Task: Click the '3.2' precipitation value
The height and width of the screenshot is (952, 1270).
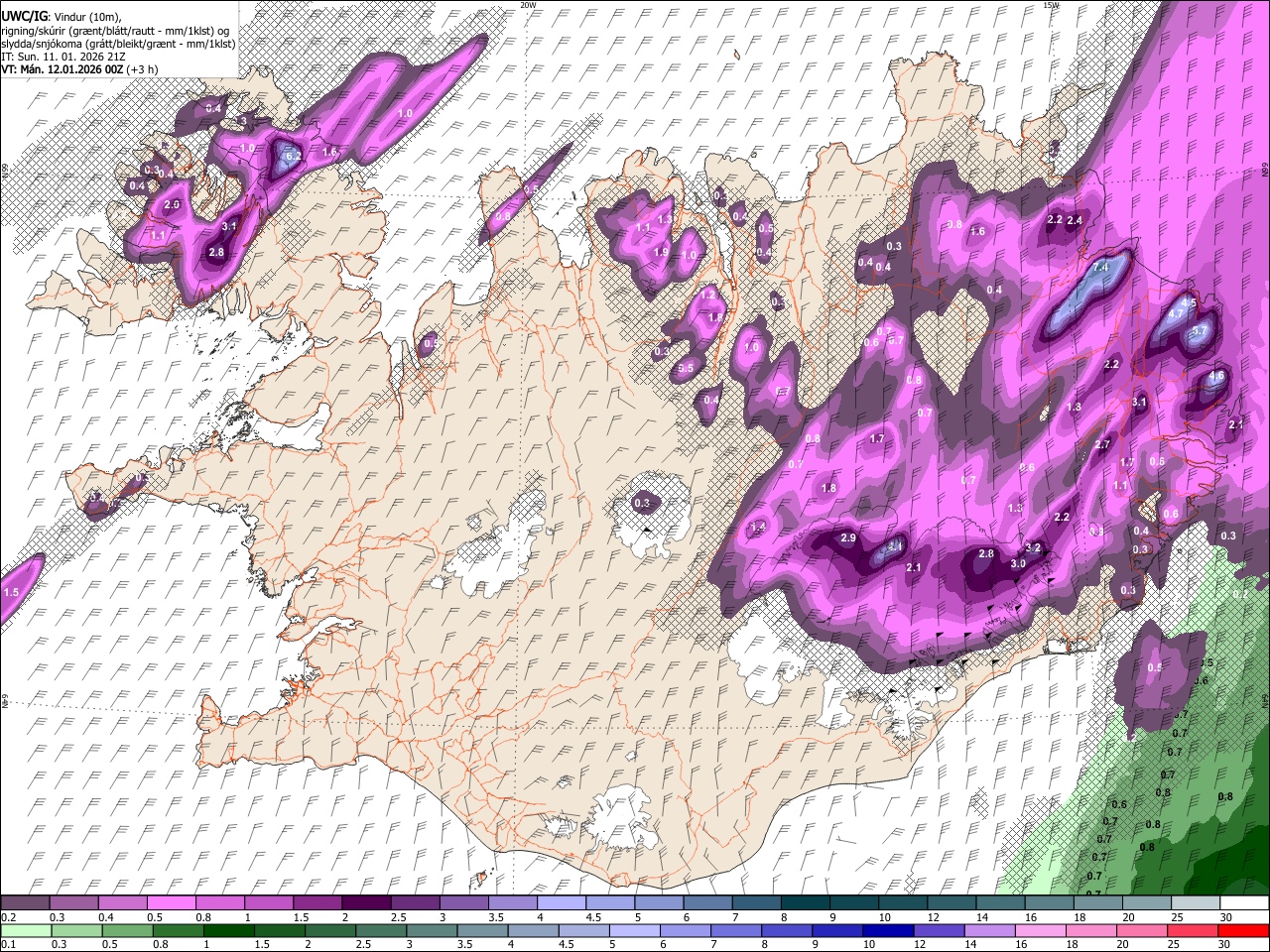Action: tap(1033, 547)
